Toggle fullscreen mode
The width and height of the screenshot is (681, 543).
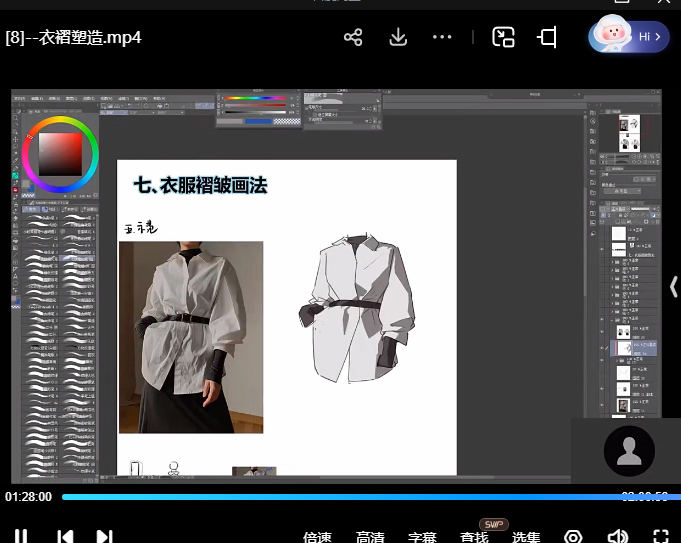[x=661, y=537]
